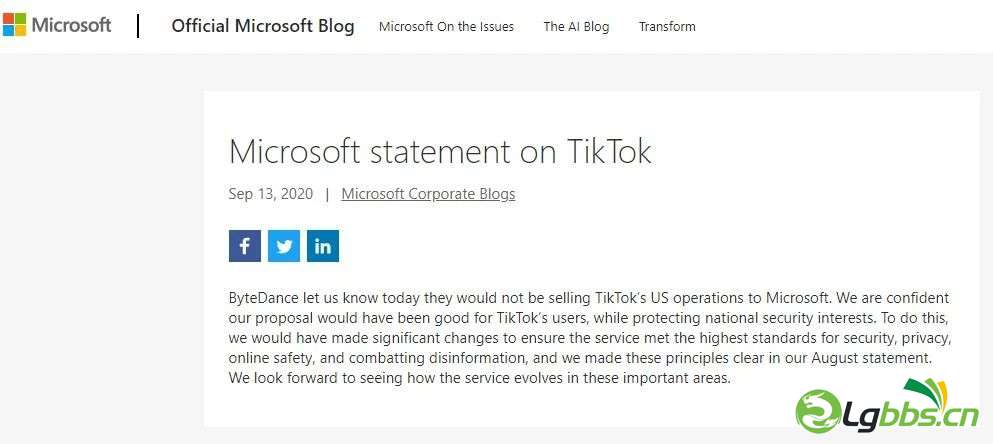Click the Microsoft statement on TikTok headline
Viewport: 993px width, 444px height.
pos(440,151)
